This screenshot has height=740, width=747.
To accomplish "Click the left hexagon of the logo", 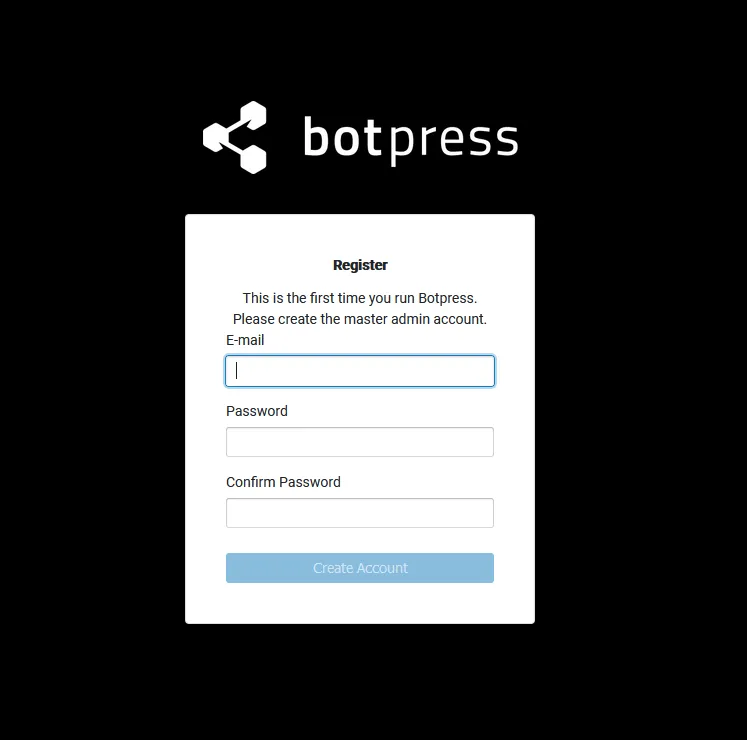I will pyautogui.click(x=217, y=137).
